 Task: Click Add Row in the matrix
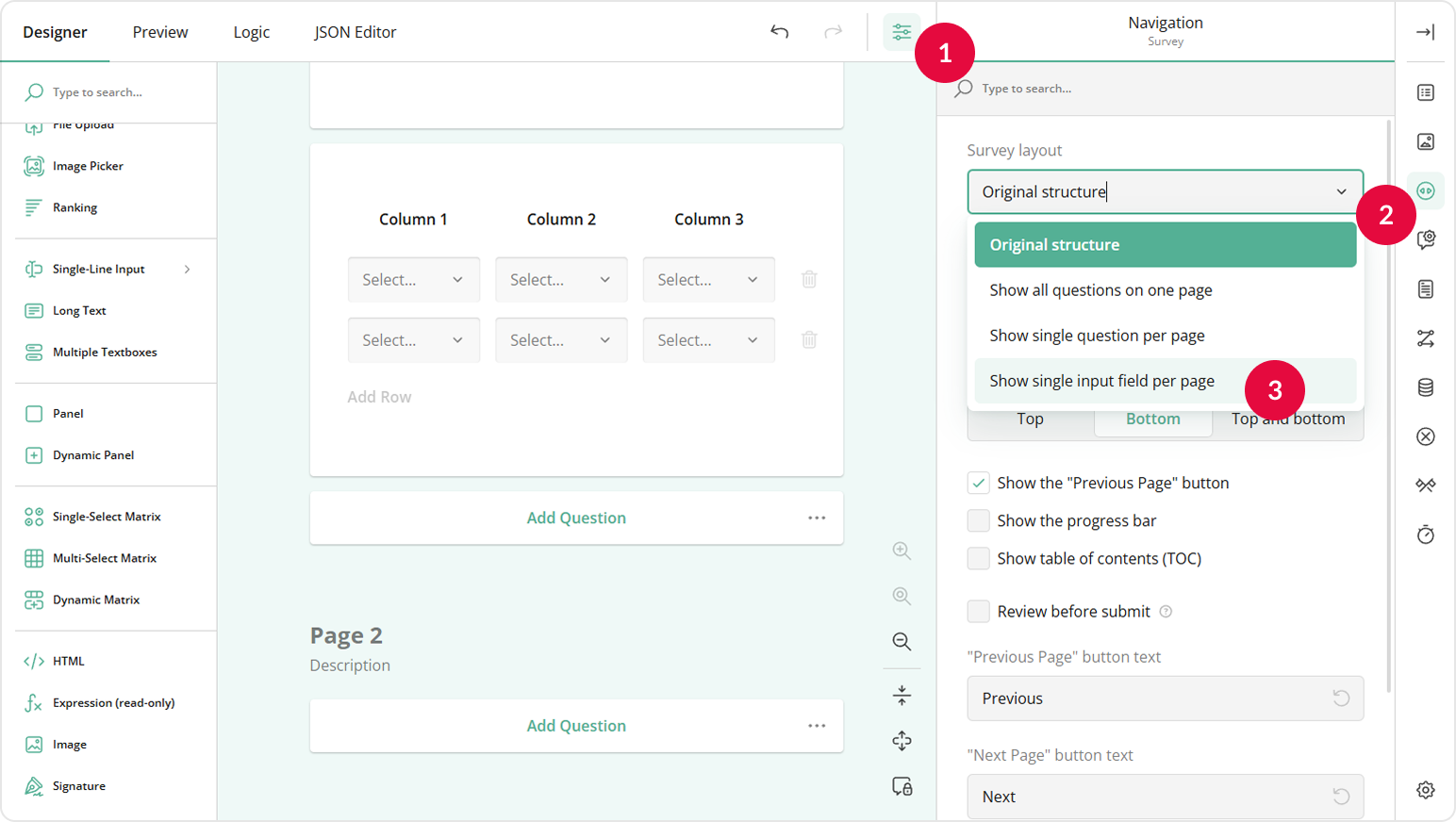[379, 397]
